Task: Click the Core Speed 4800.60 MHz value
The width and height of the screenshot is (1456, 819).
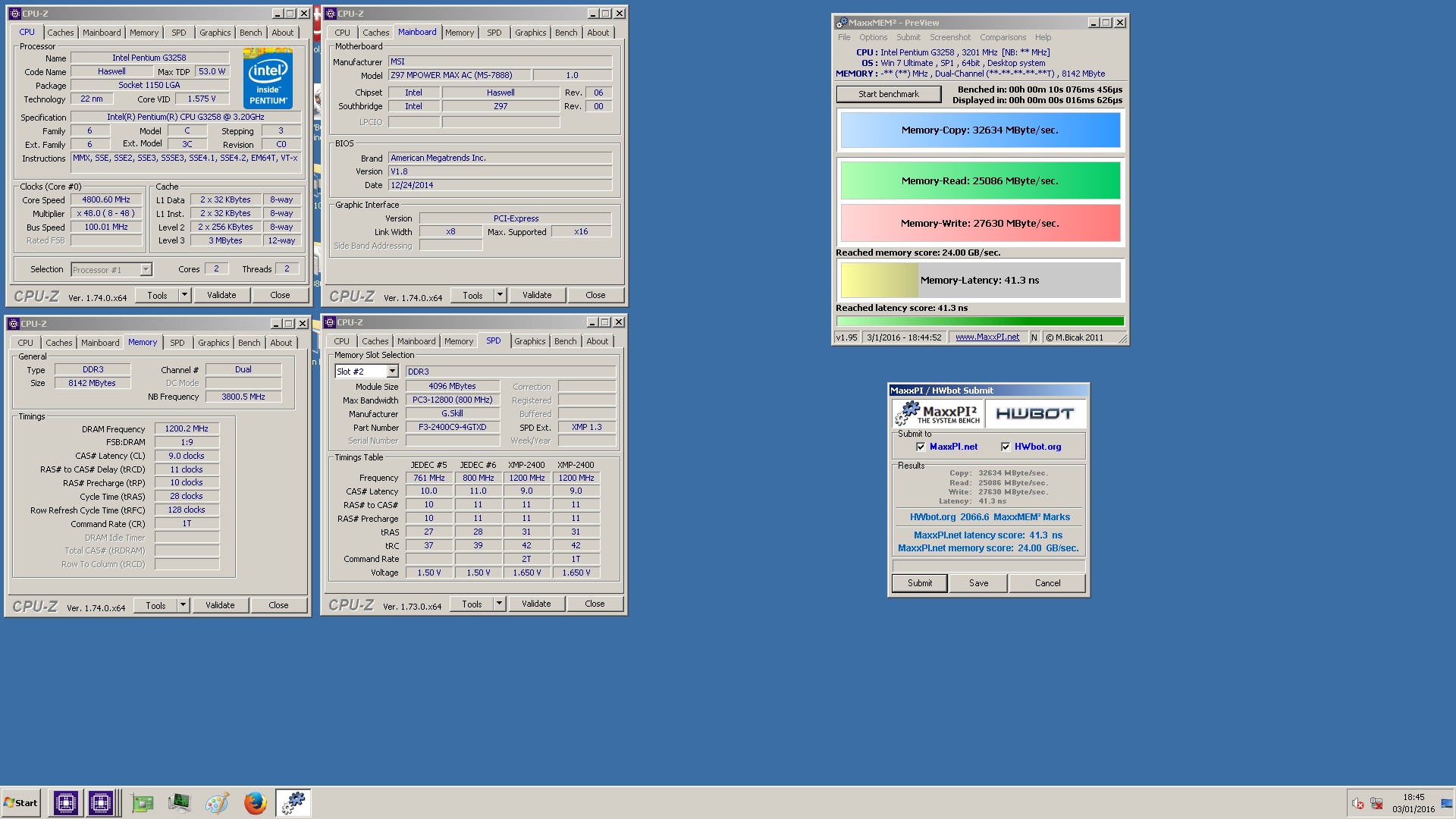Action: coord(106,199)
